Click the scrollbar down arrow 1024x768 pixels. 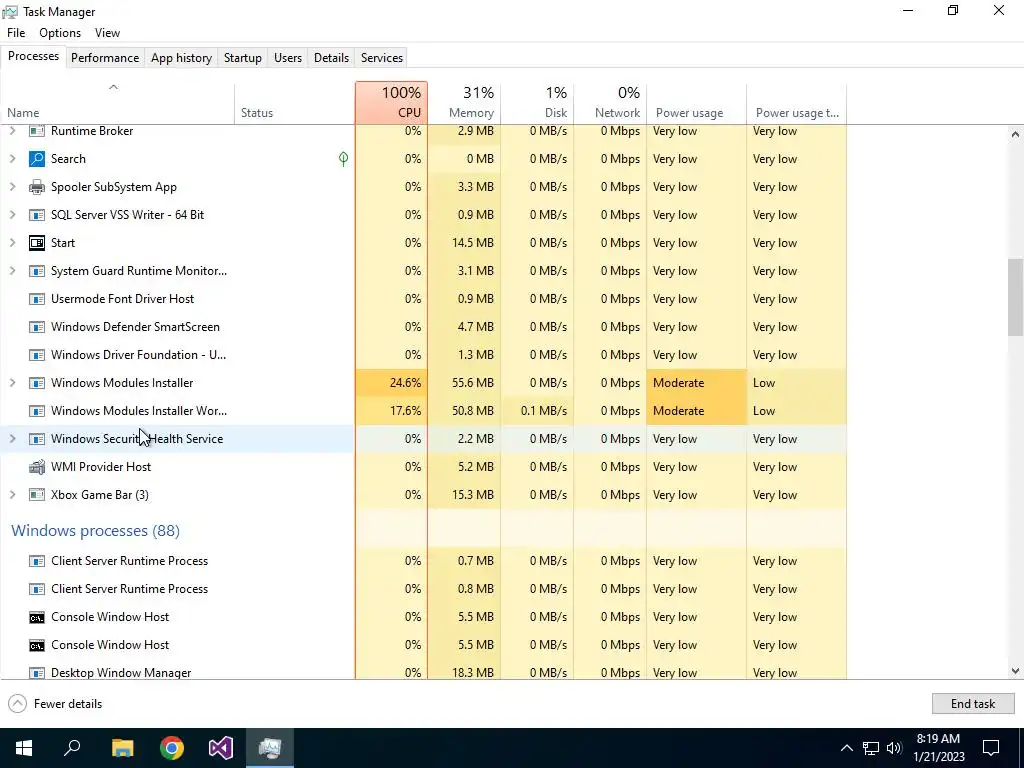click(1015, 671)
